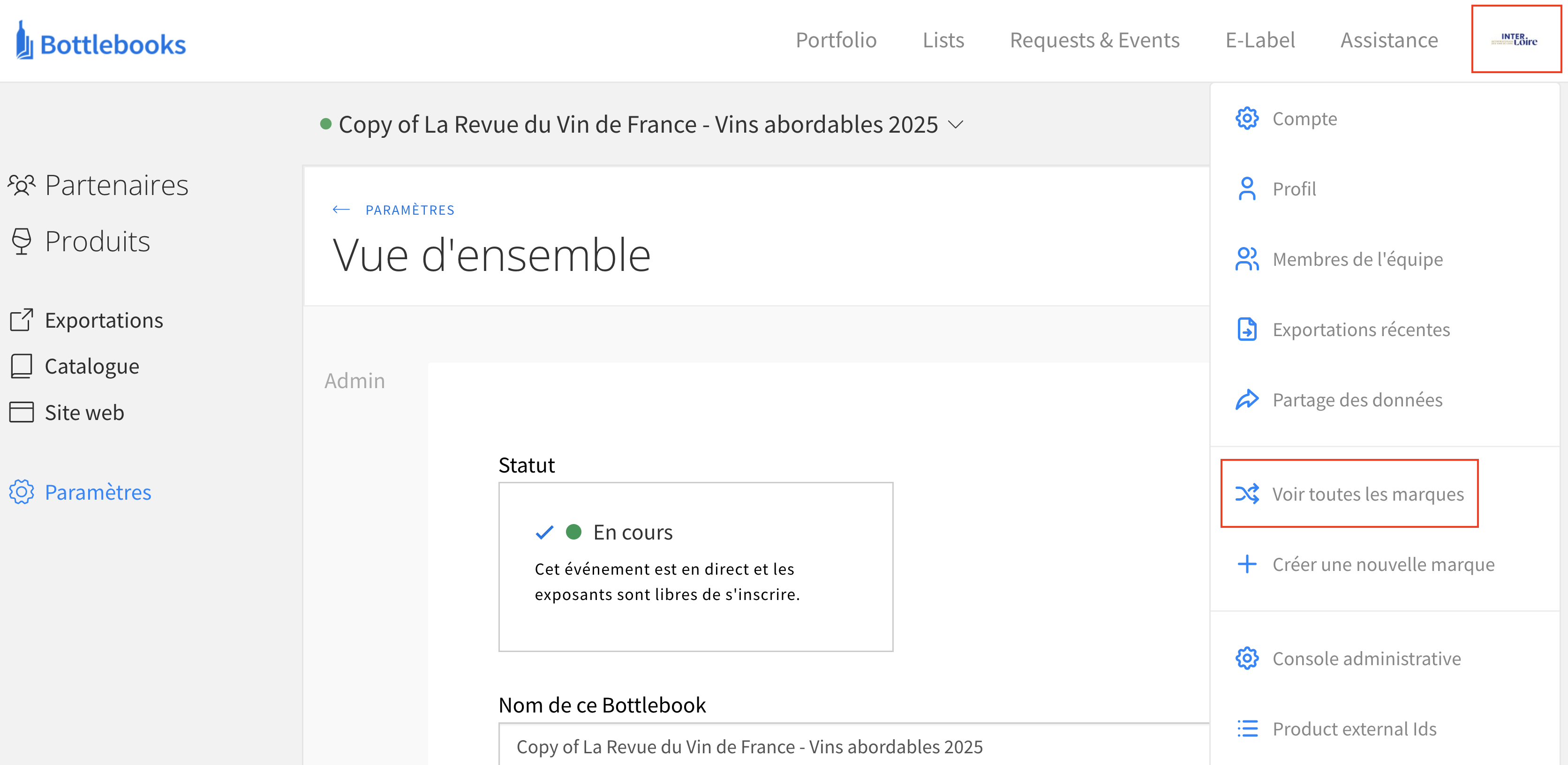Screen dimensions: 1568x765
Task: Open the Portfolio menu
Action: pos(836,40)
